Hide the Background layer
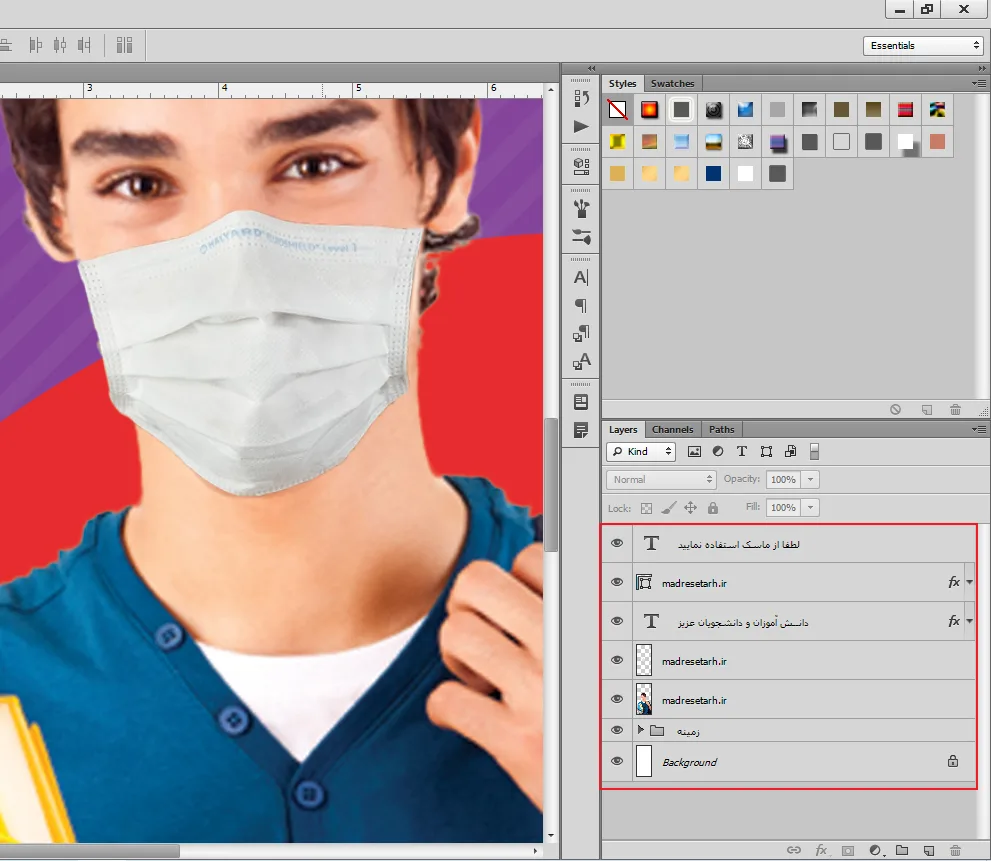The width and height of the screenshot is (991, 861). click(x=617, y=761)
